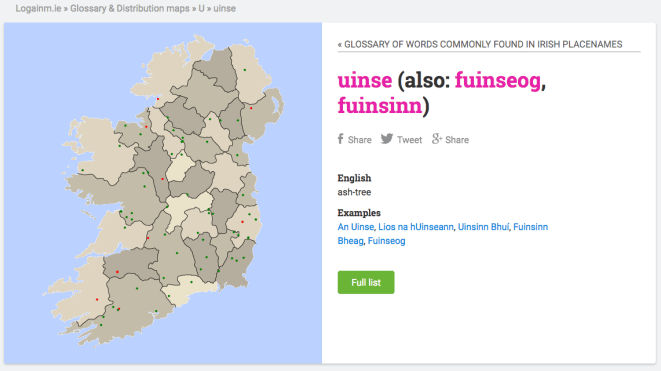
Task: Open the Uinsinn Bhuí example link
Action: tap(483, 227)
